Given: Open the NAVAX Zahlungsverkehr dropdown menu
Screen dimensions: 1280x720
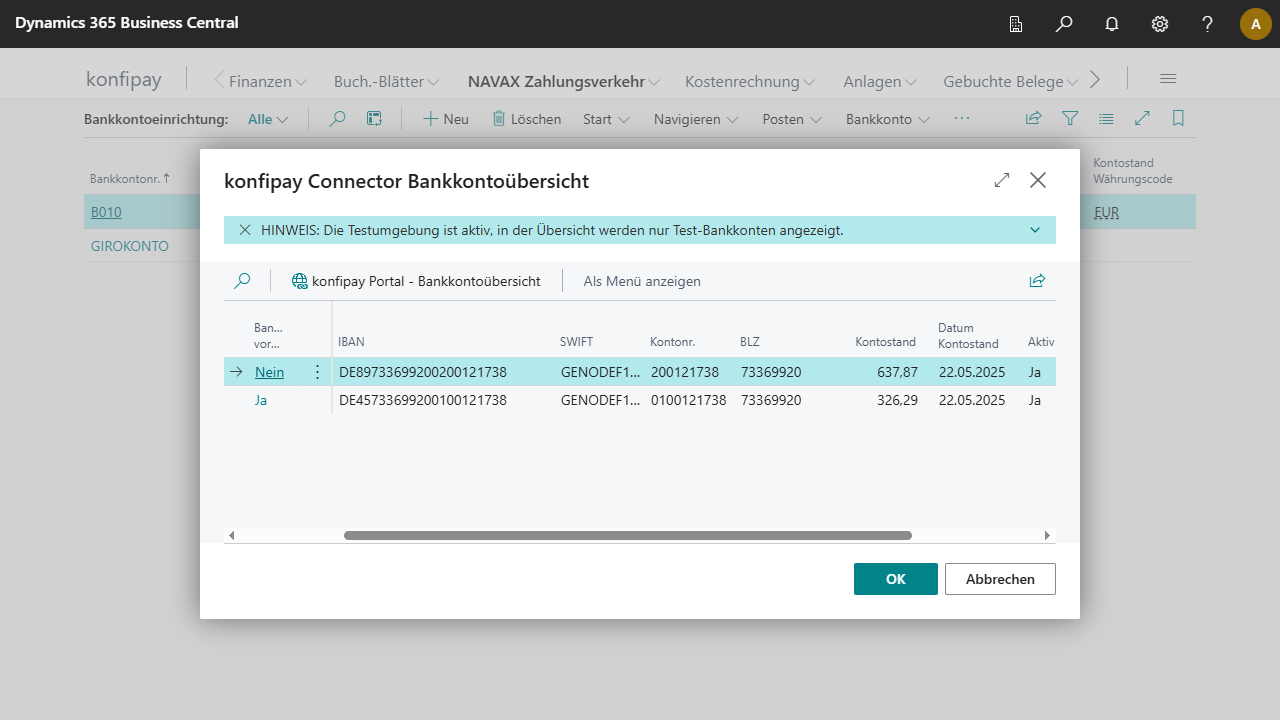Looking at the screenshot, I should (x=564, y=82).
